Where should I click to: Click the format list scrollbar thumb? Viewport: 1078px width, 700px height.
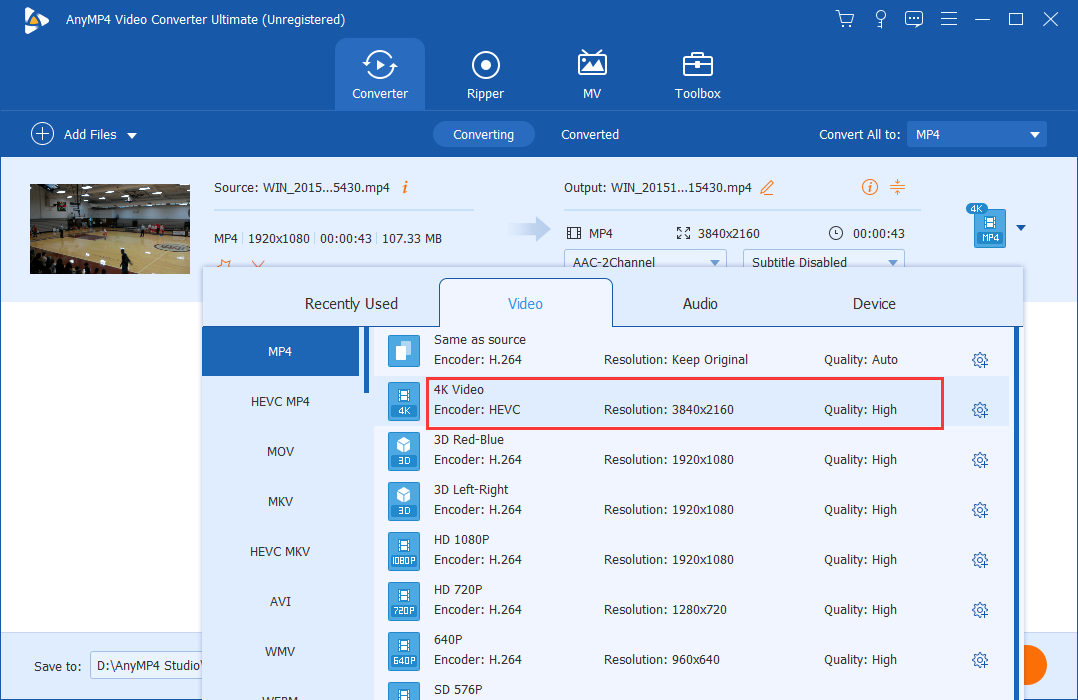[x=366, y=360]
